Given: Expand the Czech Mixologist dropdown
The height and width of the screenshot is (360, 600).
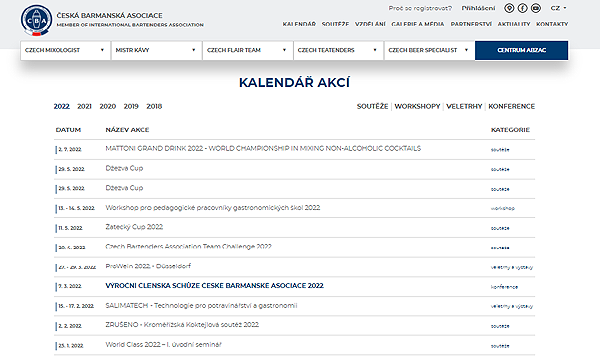Looking at the screenshot, I should [65, 50].
